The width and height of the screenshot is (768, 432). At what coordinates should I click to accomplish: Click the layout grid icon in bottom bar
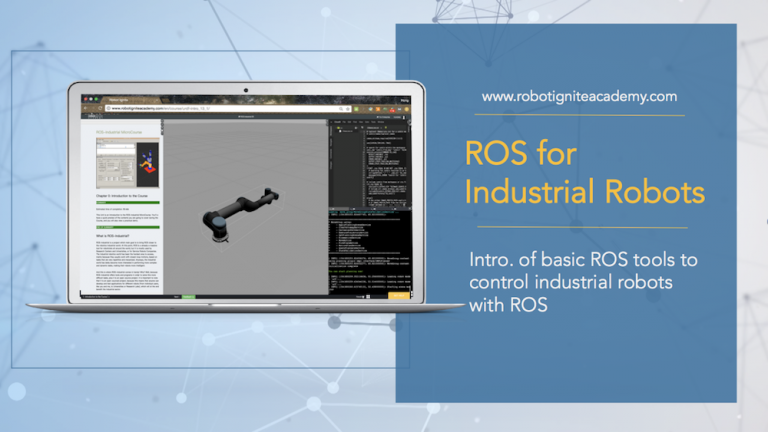[368, 297]
